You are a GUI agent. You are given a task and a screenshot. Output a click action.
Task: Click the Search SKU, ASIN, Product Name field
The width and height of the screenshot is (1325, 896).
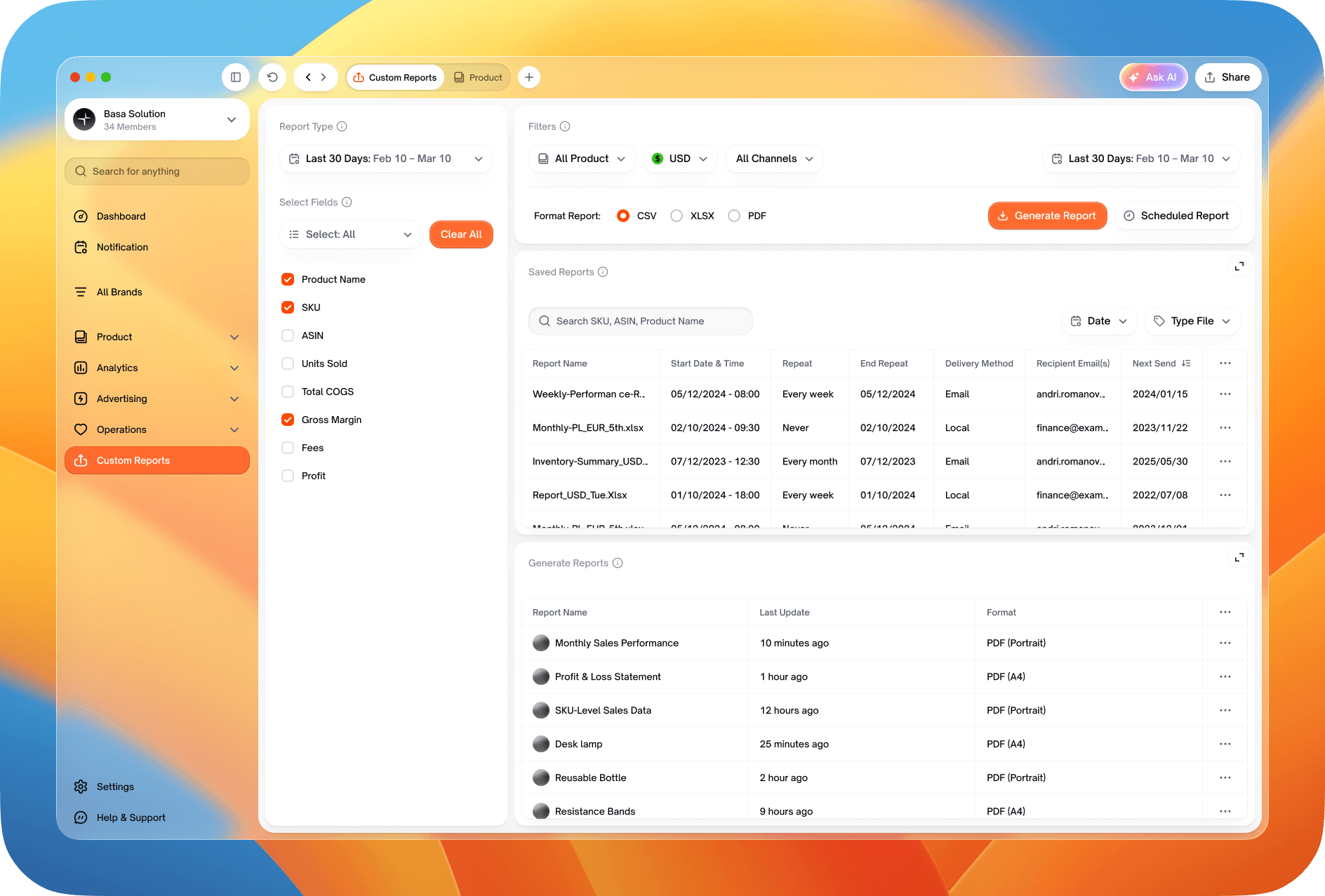[640, 321]
